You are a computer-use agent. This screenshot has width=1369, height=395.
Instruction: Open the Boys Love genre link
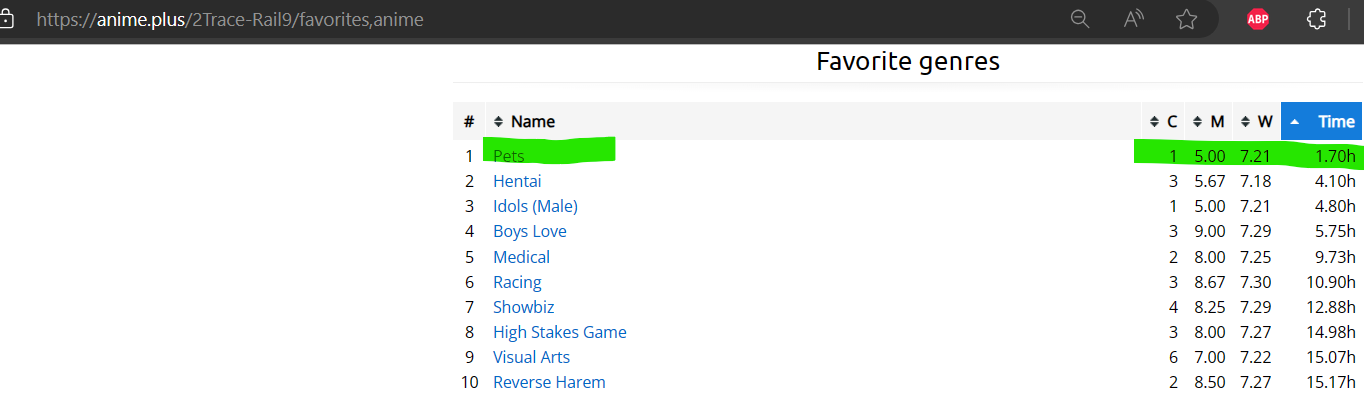530,231
